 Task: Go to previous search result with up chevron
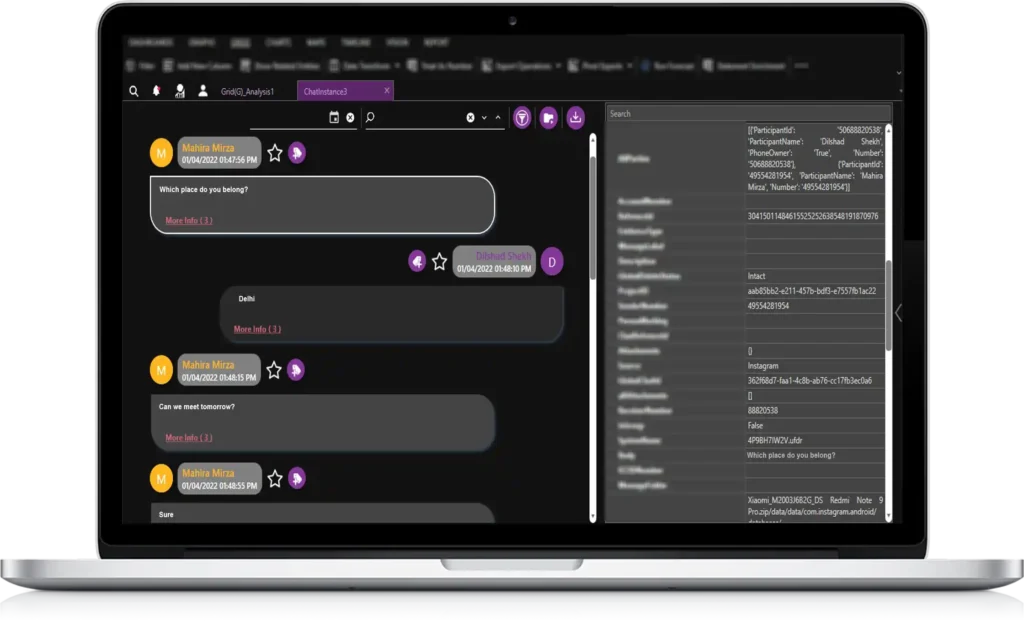(x=498, y=118)
